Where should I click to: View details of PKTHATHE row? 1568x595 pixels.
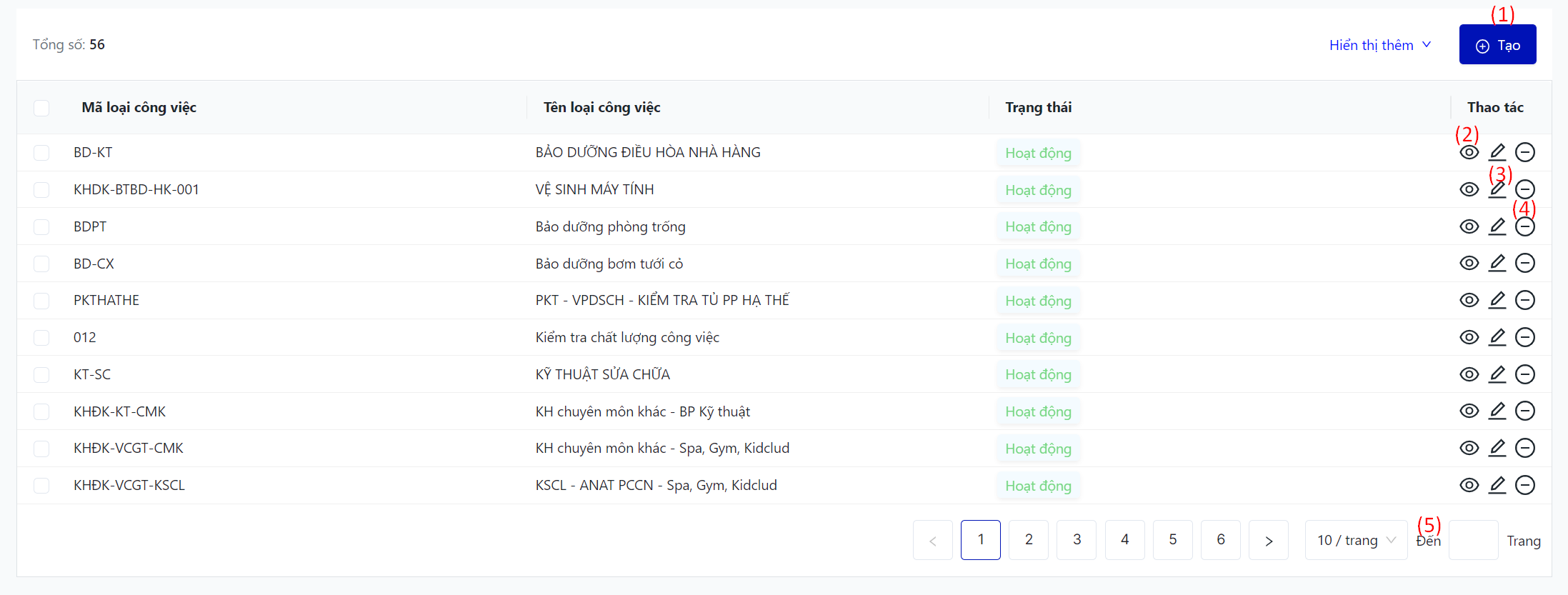point(1469,300)
